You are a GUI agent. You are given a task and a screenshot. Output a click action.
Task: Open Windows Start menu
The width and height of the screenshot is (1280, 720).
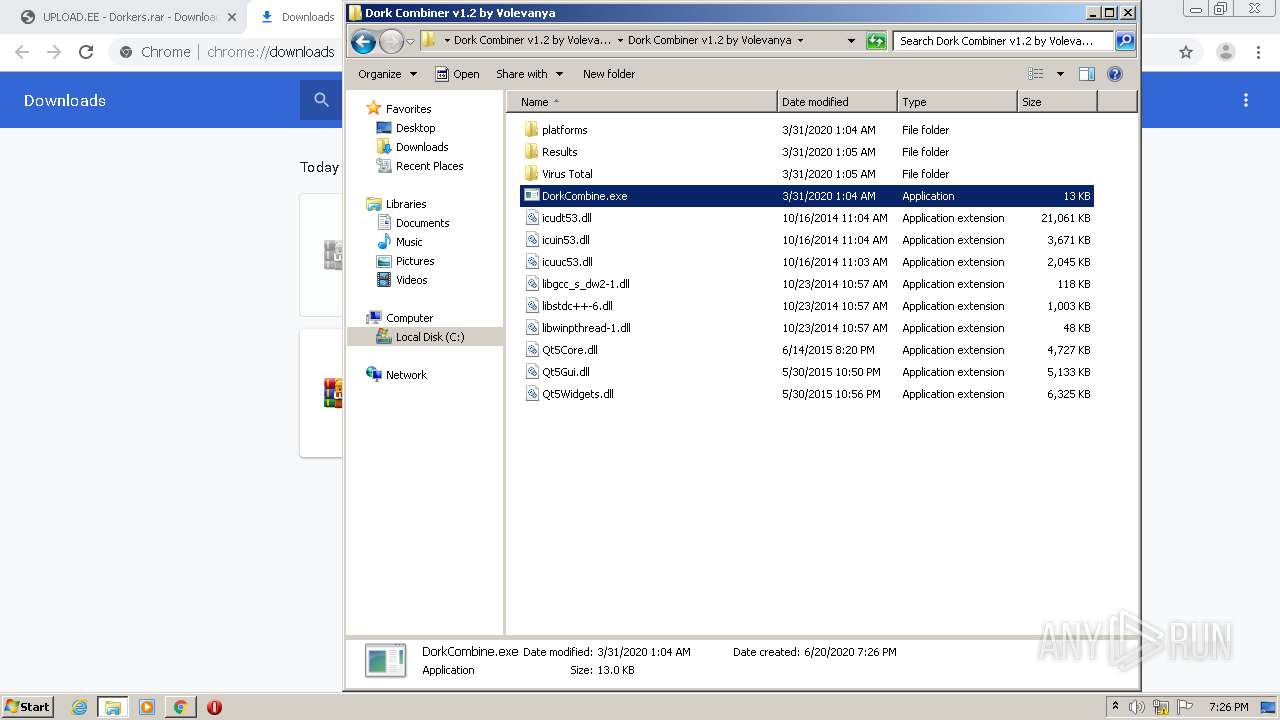pos(28,706)
